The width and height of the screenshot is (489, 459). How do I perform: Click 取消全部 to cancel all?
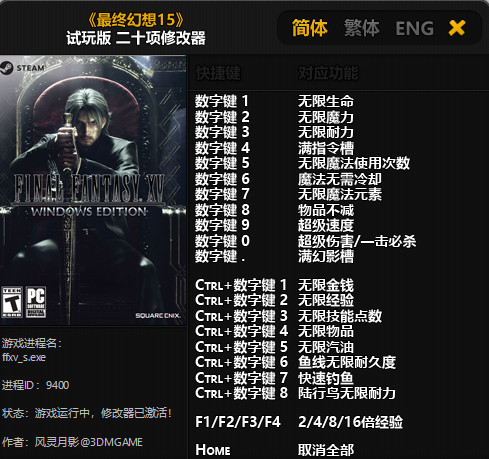click(x=326, y=450)
